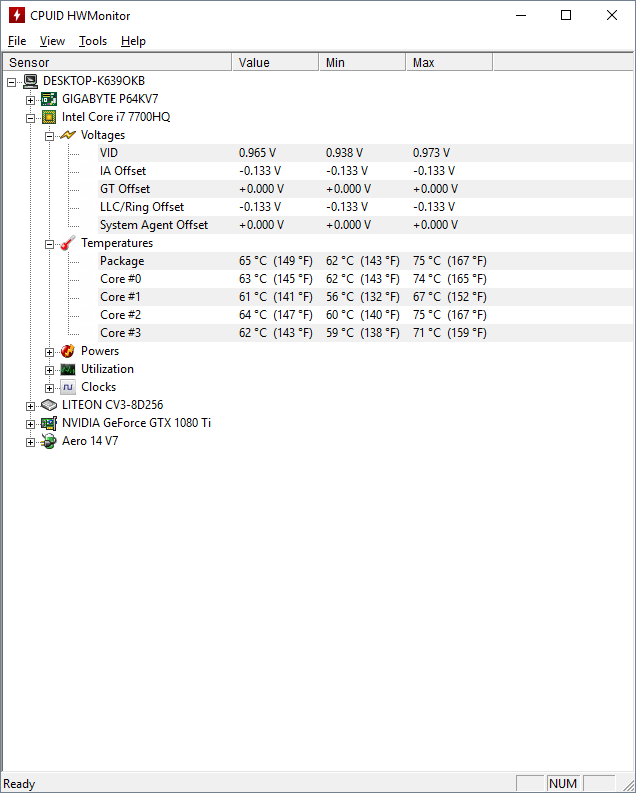Click the Min column header
The width and height of the screenshot is (636, 793).
point(362,62)
